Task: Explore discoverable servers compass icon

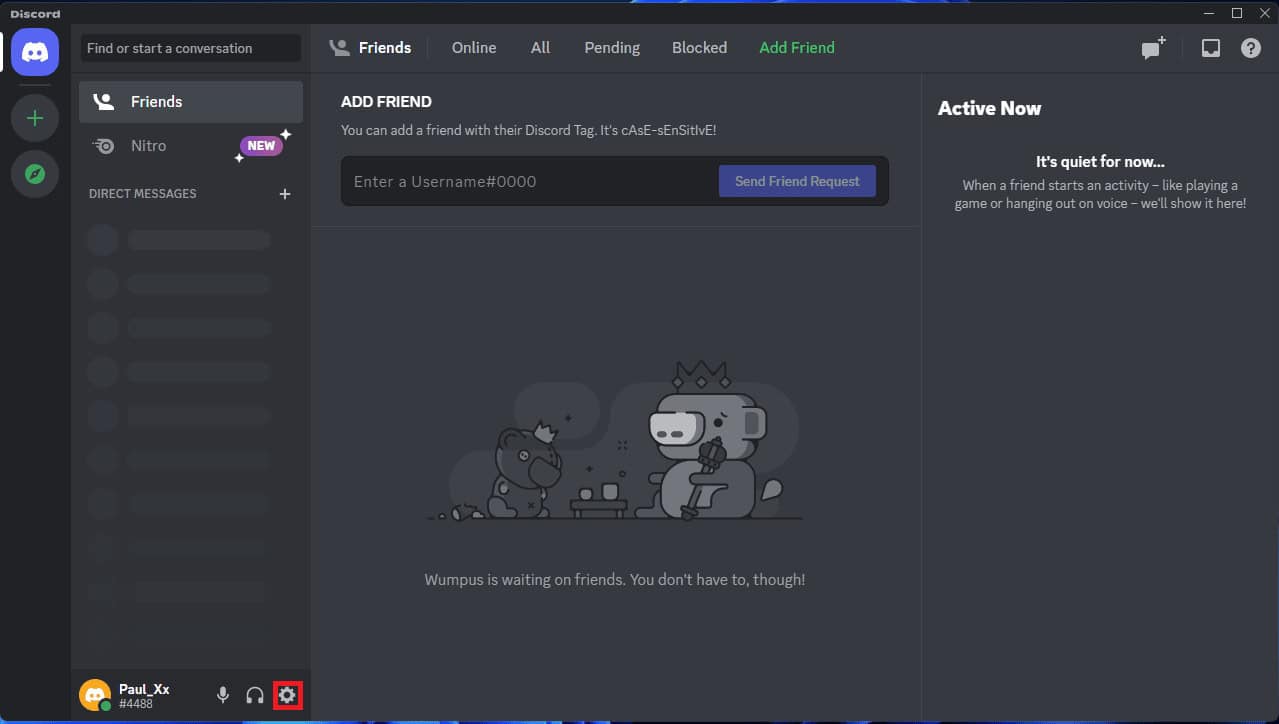Action: (x=35, y=174)
